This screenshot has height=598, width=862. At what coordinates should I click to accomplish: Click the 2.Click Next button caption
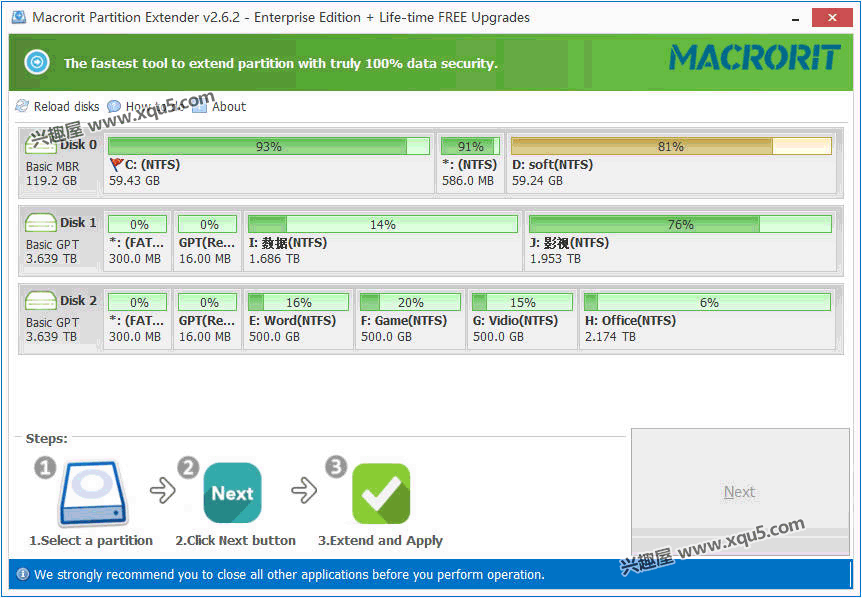(x=236, y=540)
